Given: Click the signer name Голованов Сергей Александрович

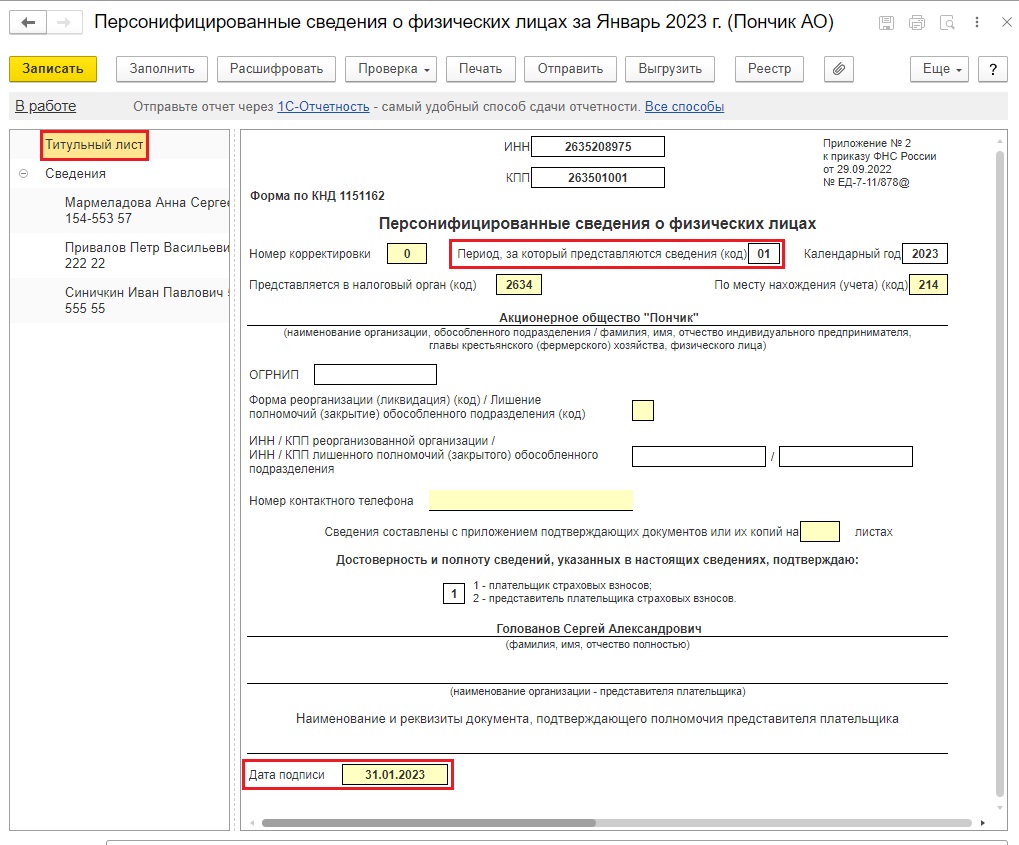Looking at the screenshot, I should point(599,629).
